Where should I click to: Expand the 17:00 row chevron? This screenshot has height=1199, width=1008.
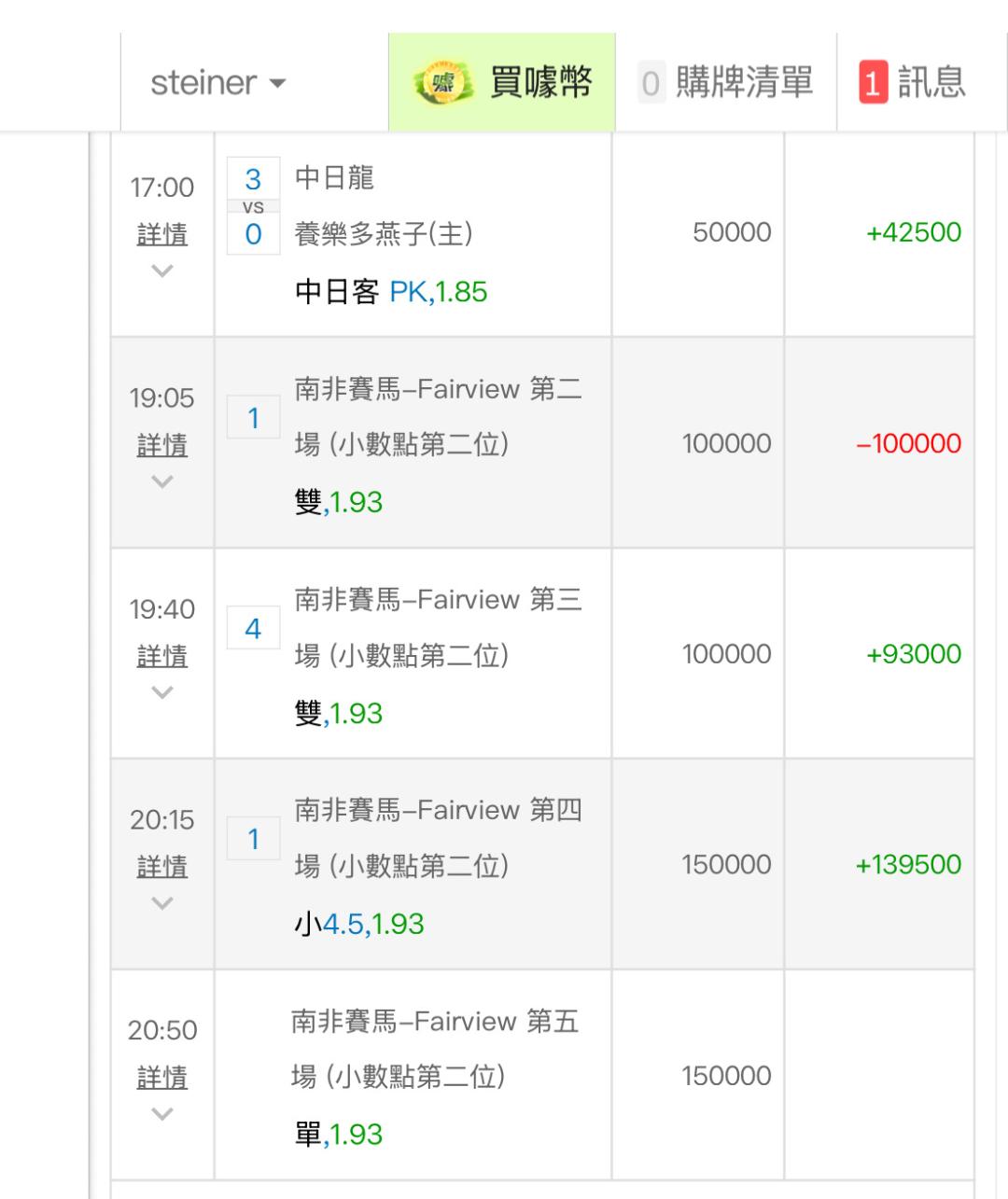point(162,272)
